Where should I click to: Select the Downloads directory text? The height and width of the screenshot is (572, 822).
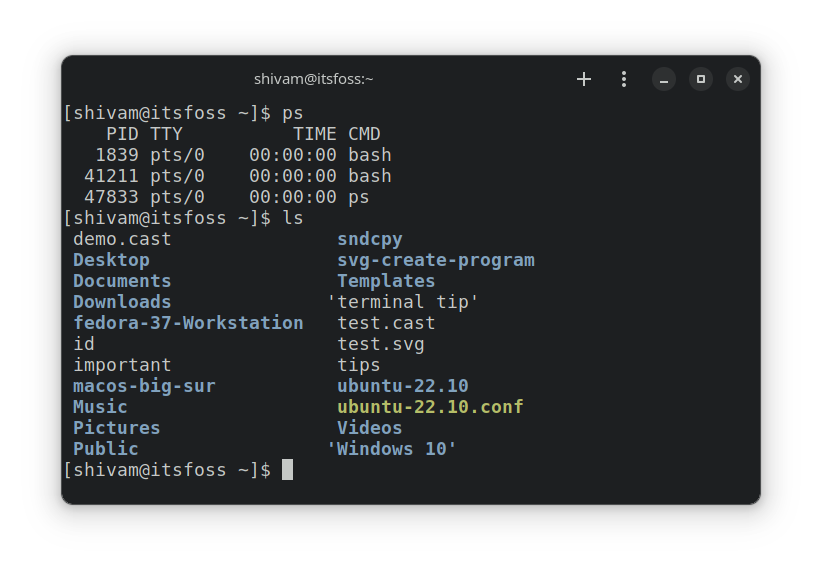tap(122, 302)
